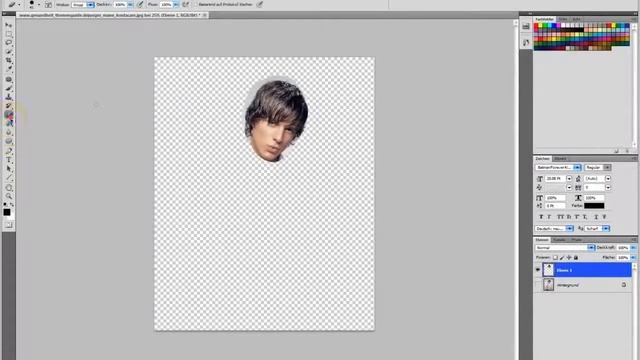Switch to the Kanäle tab
Screen dimensions: 640x360
pos(559,240)
